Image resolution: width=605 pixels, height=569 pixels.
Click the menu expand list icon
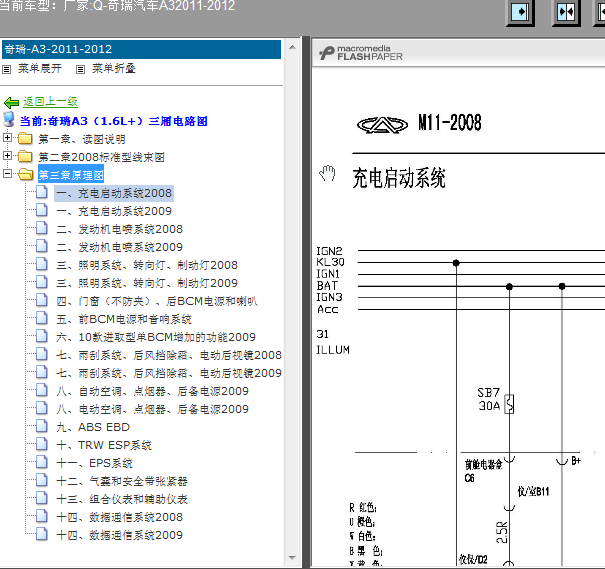7,69
